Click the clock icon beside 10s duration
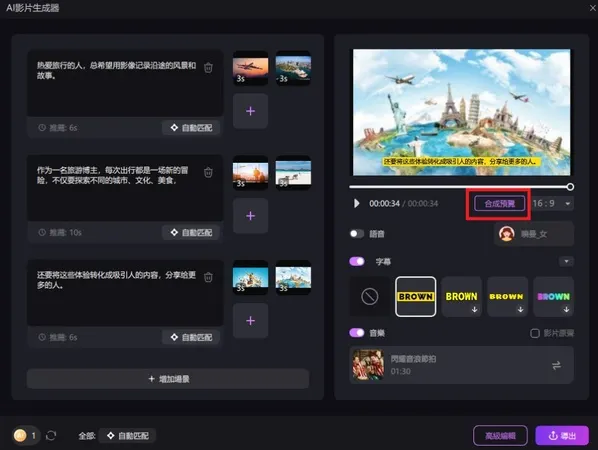Viewport: 598px width, 450px height. [x=42, y=232]
